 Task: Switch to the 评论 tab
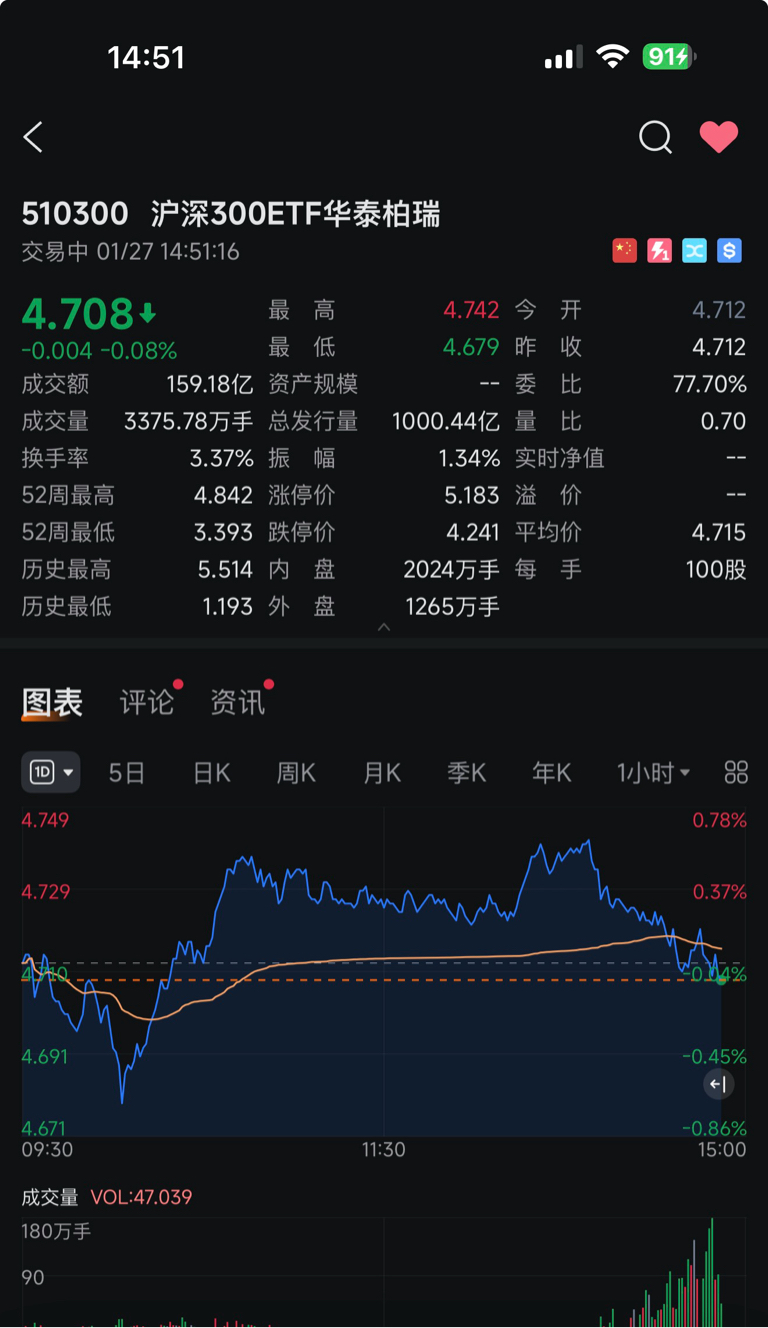click(147, 702)
